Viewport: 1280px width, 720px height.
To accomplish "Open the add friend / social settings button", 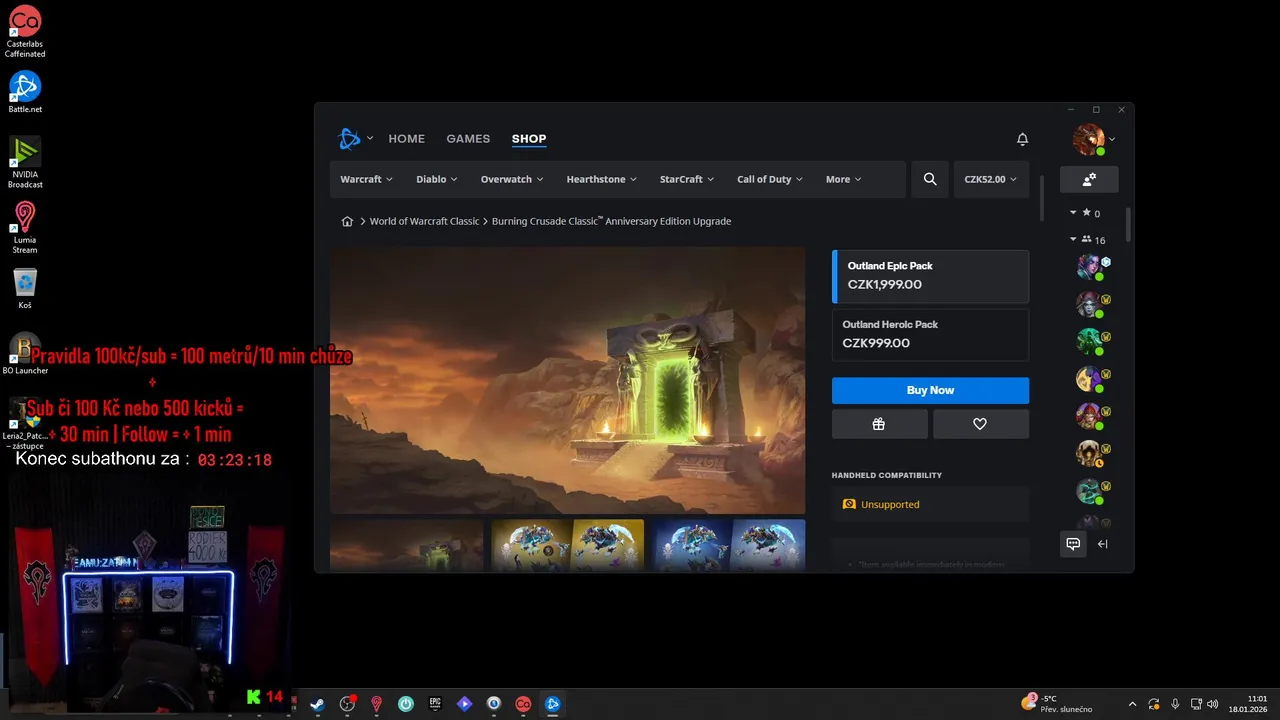I will (x=1089, y=179).
